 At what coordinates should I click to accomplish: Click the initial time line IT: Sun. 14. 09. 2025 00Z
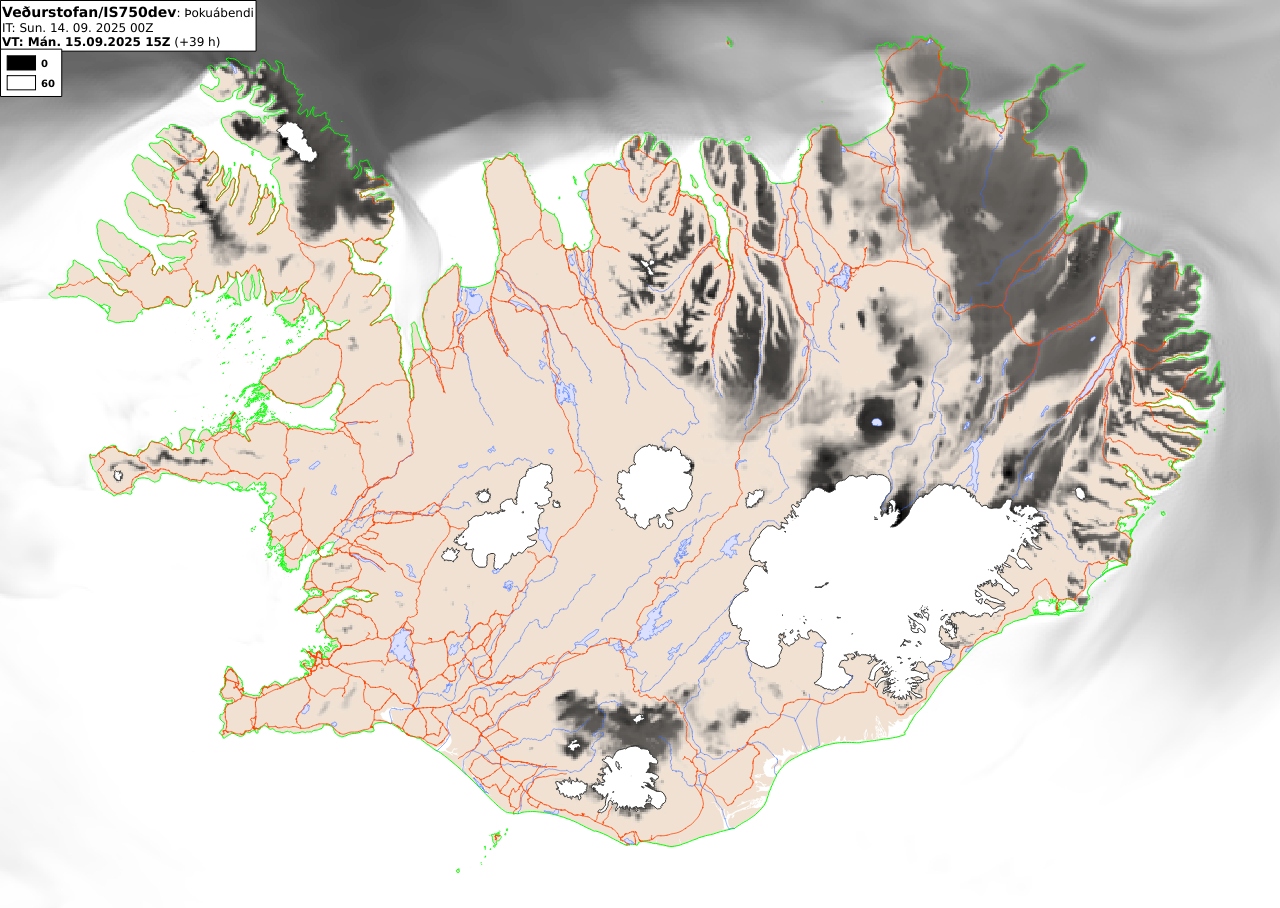pos(77,28)
